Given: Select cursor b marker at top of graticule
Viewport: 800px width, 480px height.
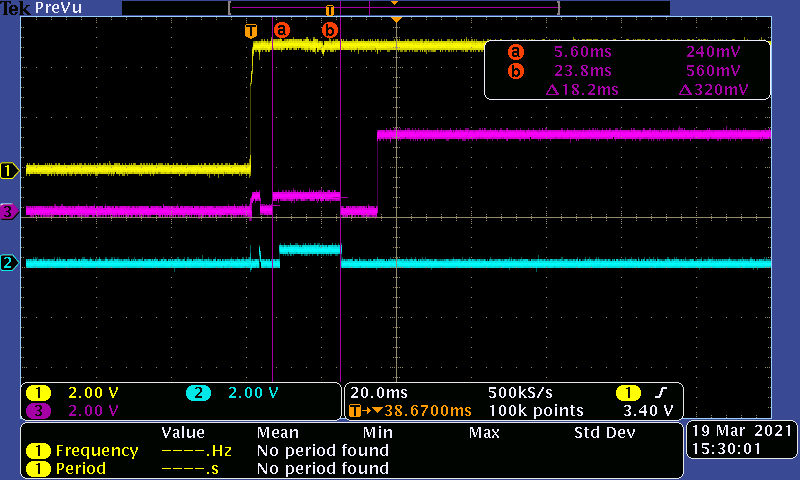Looking at the screenshot, I should (x=330, y=30).
